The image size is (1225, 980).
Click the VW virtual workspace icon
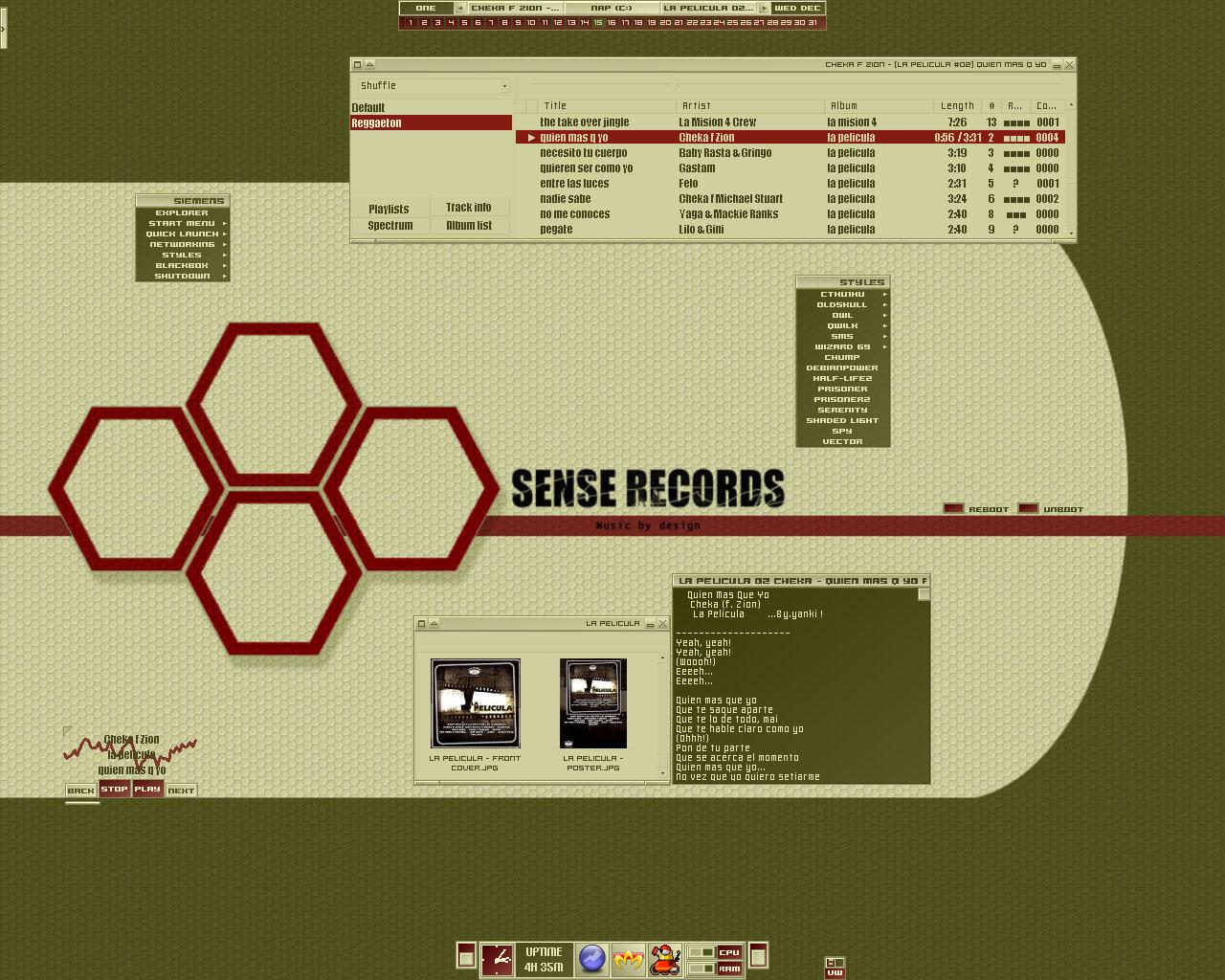click(835, 968)
